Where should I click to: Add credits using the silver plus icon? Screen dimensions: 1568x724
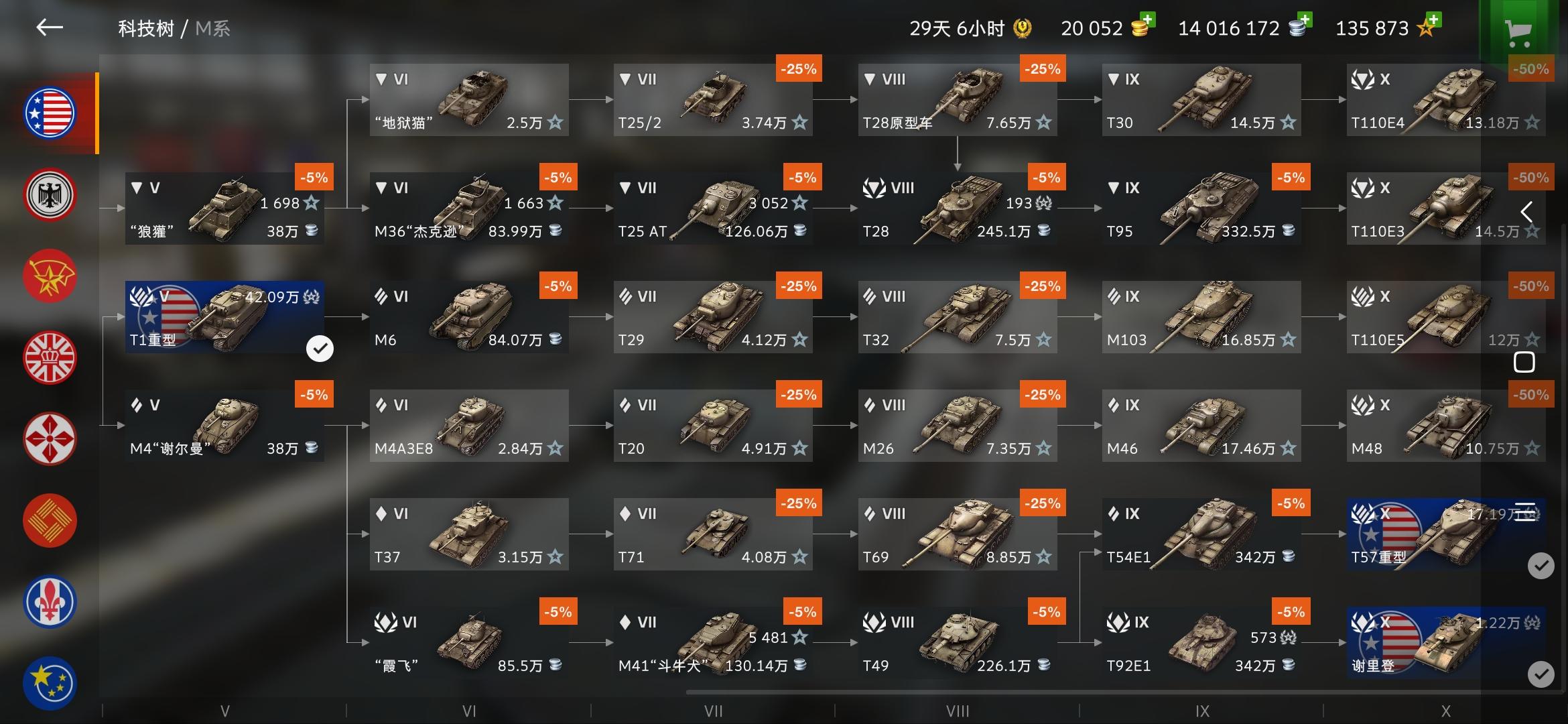click(x=1299, y=27)
